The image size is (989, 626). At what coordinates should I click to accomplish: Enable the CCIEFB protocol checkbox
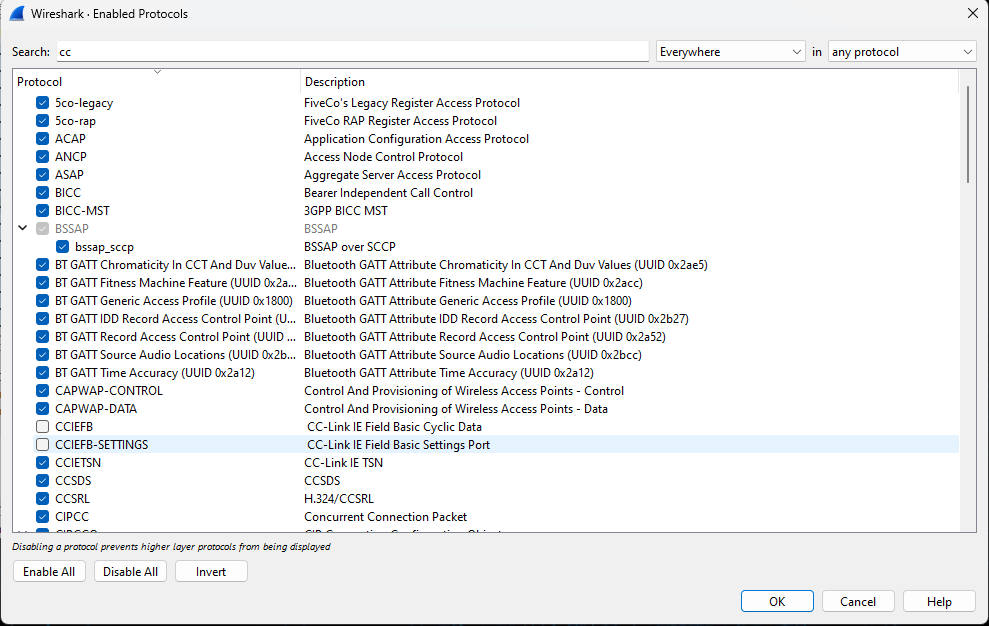(42, 427)
